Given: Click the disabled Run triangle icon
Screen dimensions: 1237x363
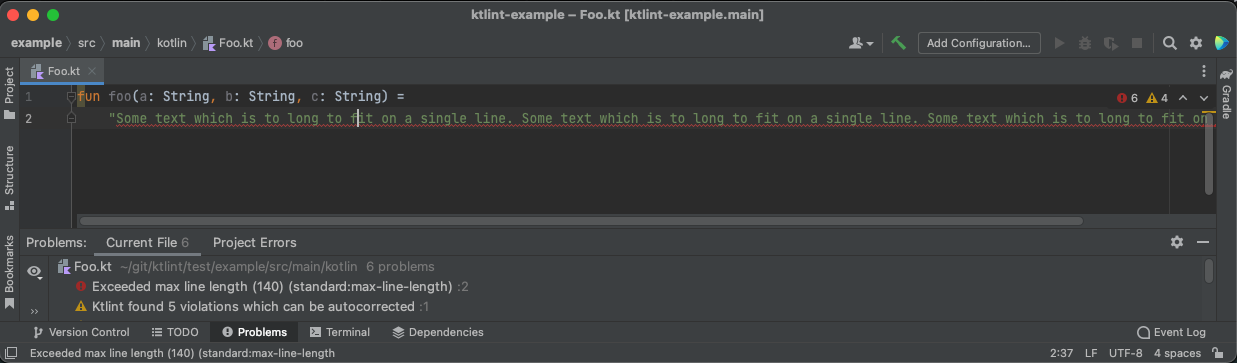Looking at the screenshot, I should point(1060,43).
